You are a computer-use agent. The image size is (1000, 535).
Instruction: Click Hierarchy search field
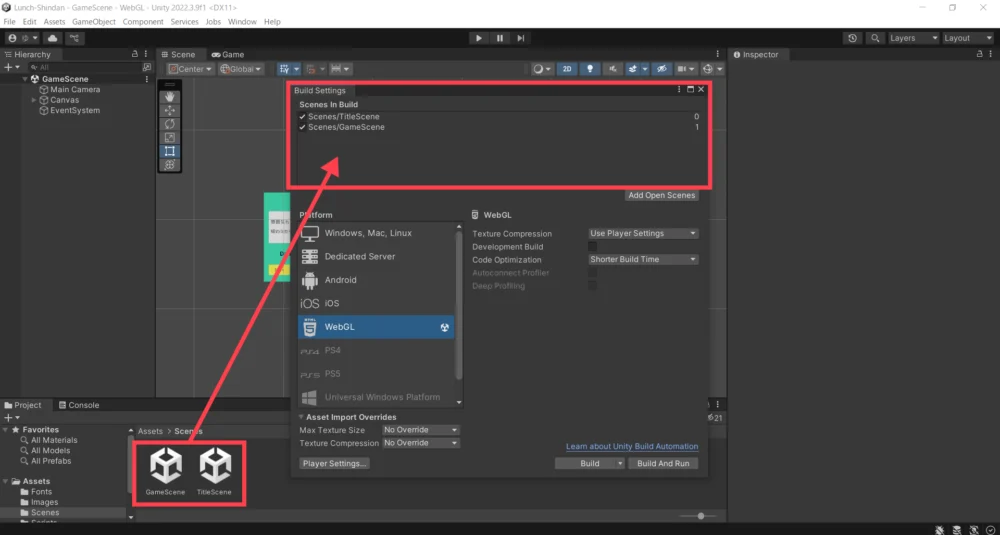[86, 67]
